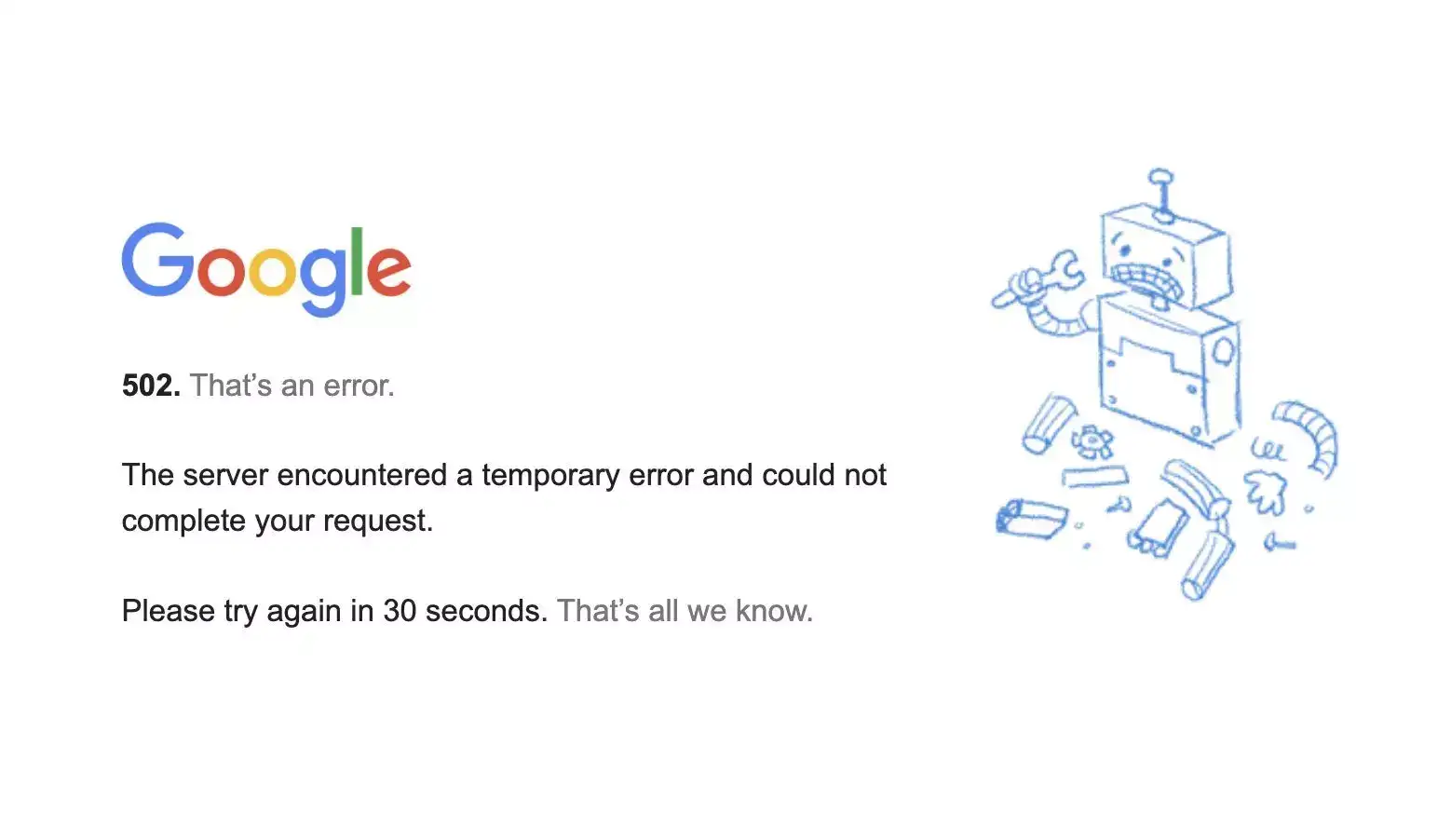Click the loose coiled spring

(1268, 450)
